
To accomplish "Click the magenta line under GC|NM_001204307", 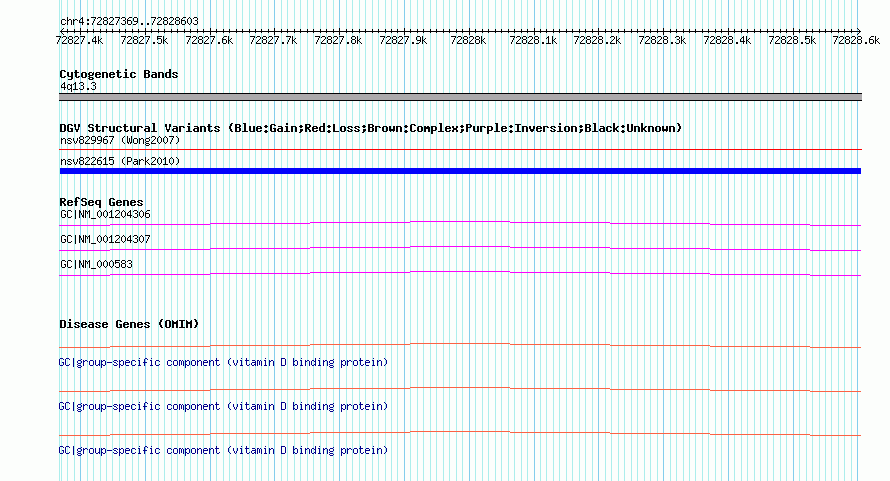I will coord(460,248).
